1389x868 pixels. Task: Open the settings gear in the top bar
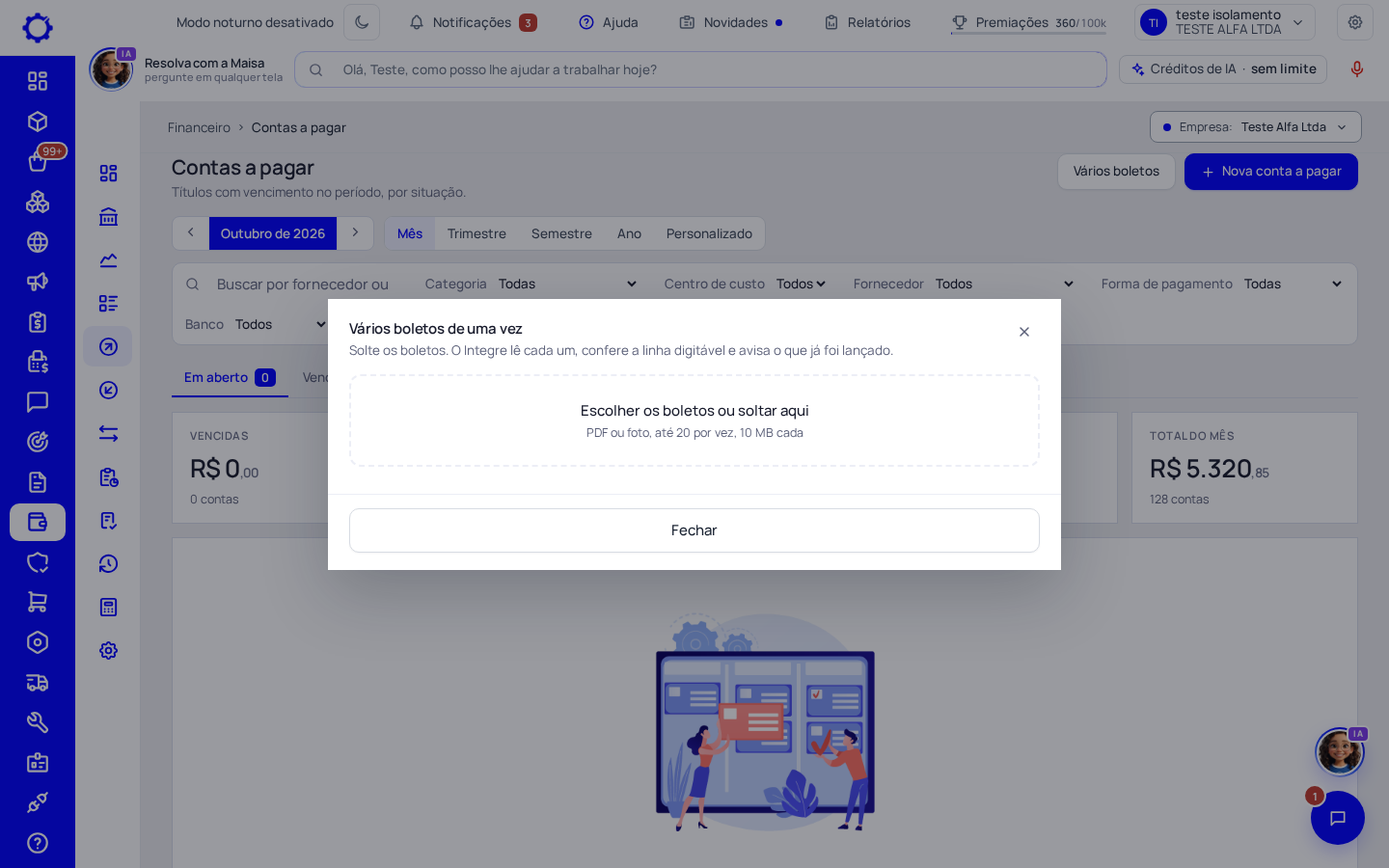click(1354, 22)
